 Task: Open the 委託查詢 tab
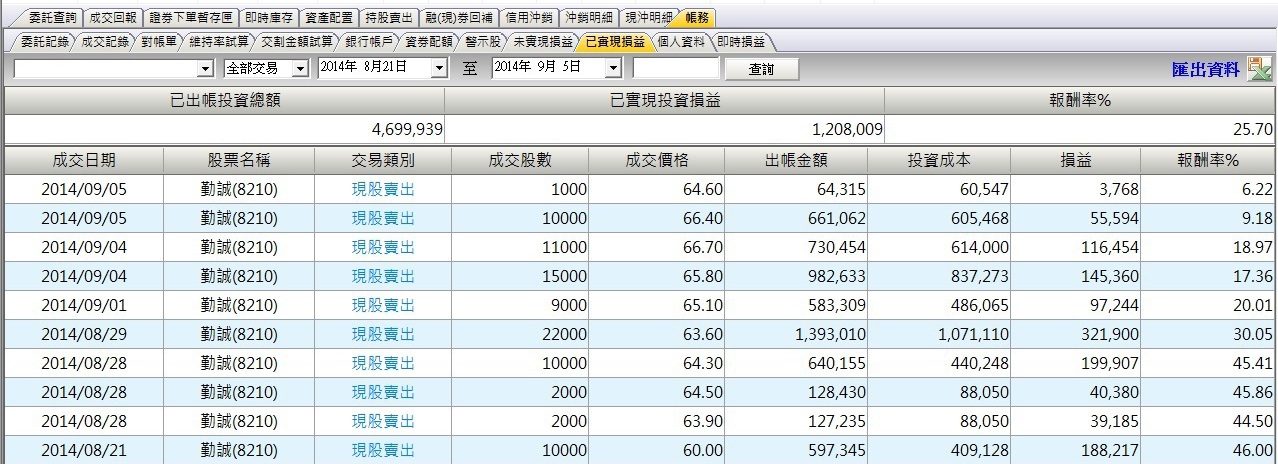52,18
